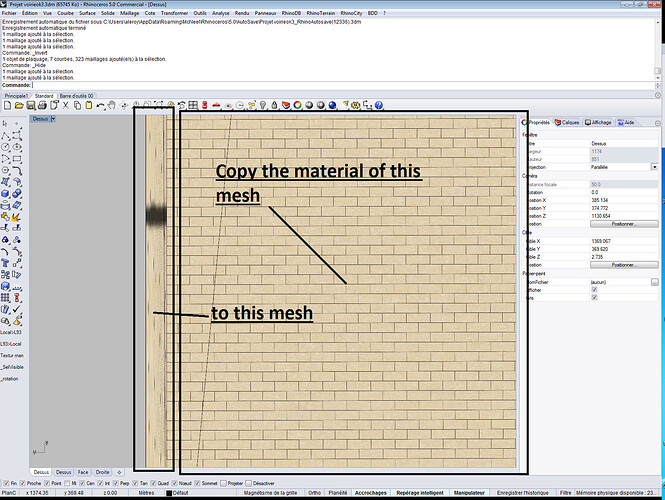Select the Circle tool
Image resolution: width=665 pixels, height=500 pixels.
point(5,147)
